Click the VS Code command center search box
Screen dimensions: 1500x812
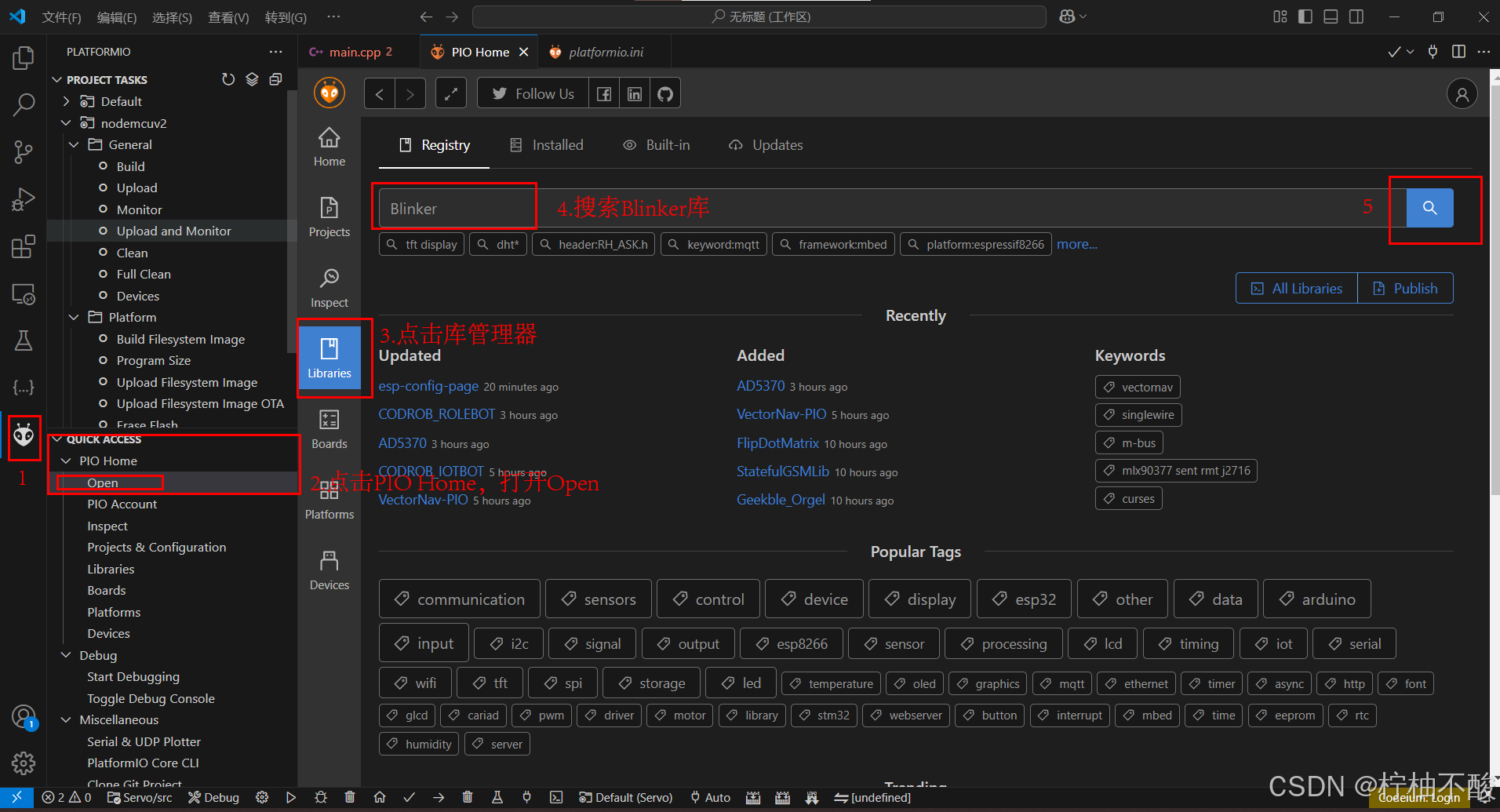click(x=759, y=16)
